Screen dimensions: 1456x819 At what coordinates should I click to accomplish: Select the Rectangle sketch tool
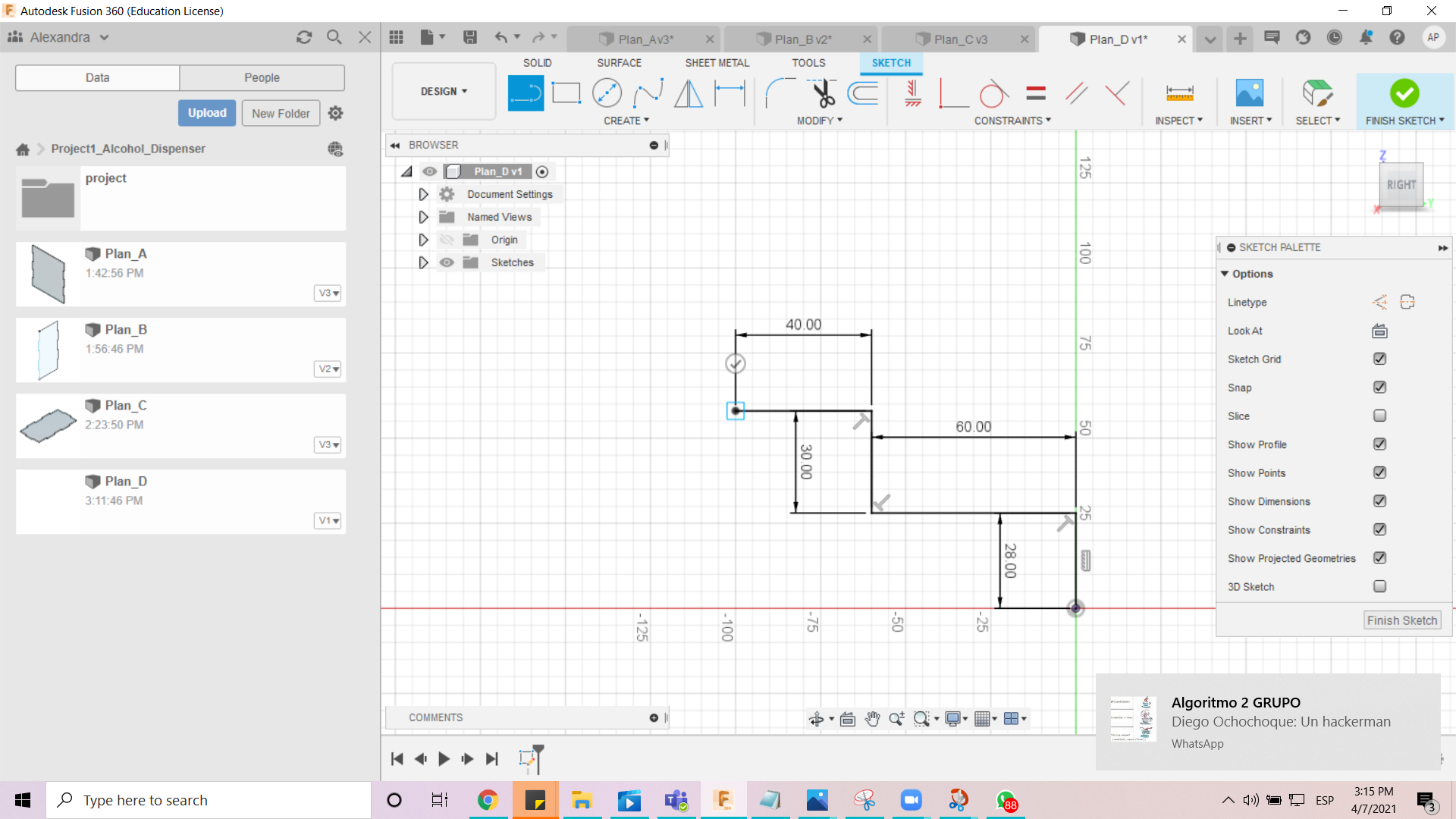click(x=566, y=93)
